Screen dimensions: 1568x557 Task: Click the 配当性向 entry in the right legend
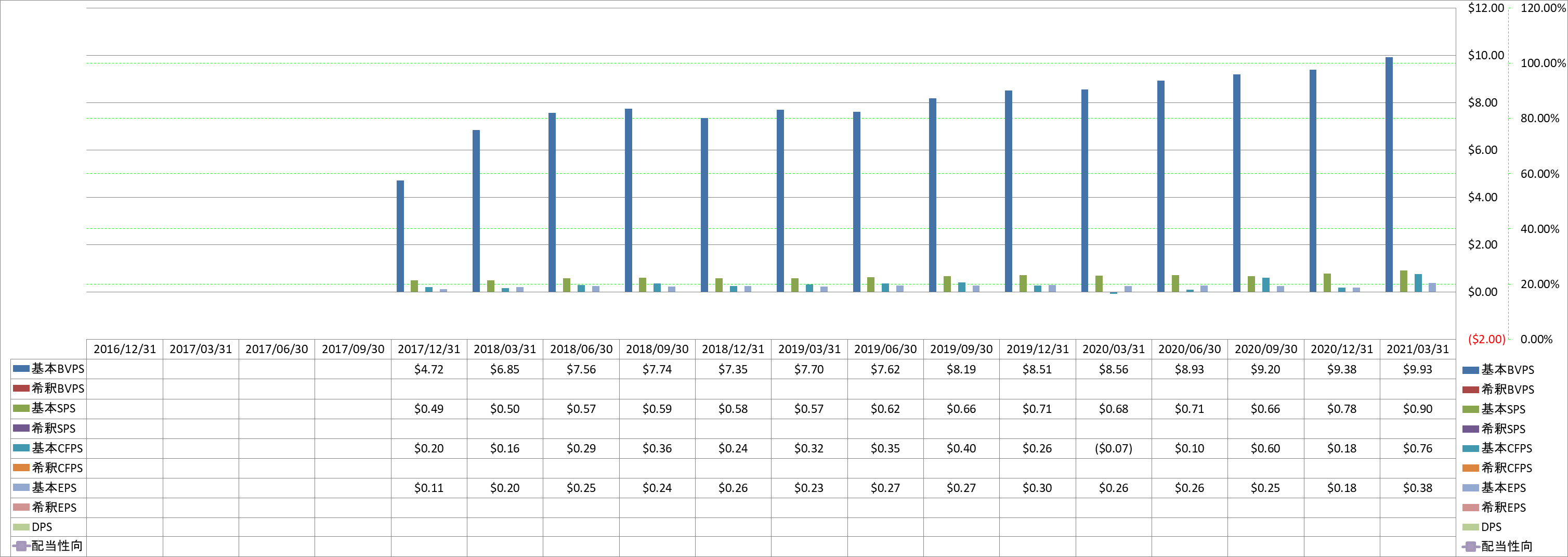(1497, 546)
